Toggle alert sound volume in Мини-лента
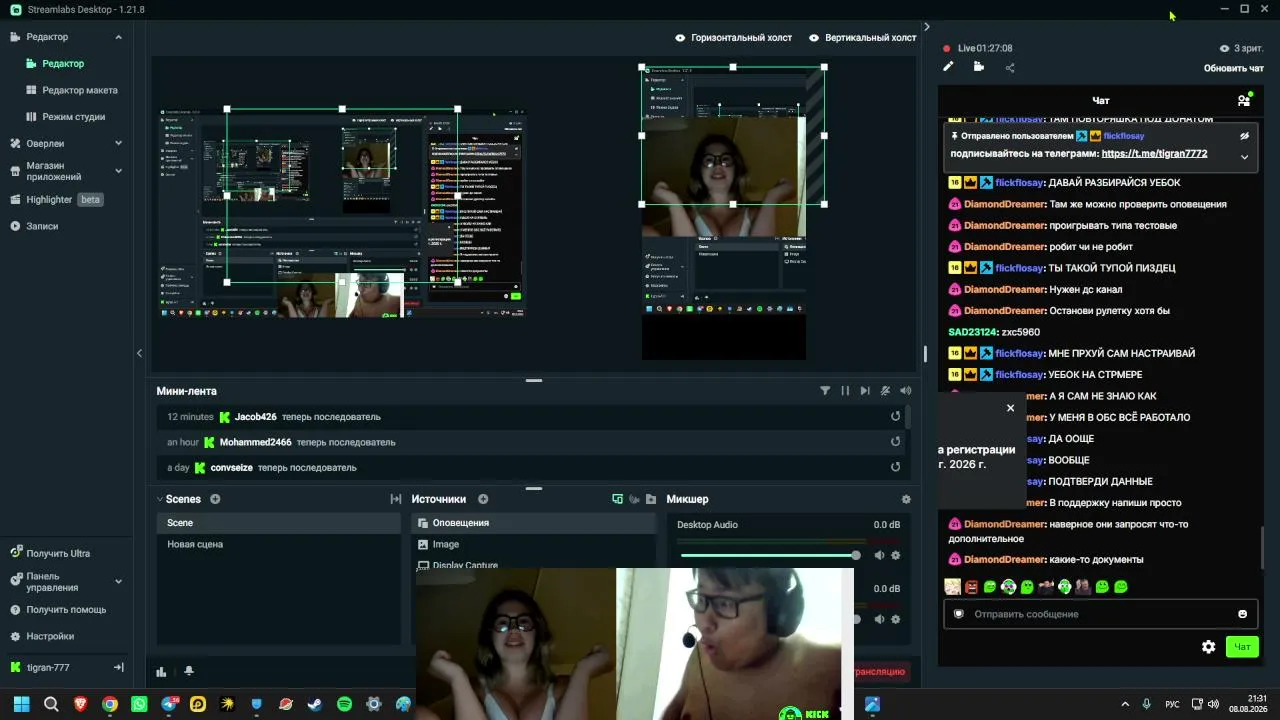The image size is (1280, 720). click(906, 391)
